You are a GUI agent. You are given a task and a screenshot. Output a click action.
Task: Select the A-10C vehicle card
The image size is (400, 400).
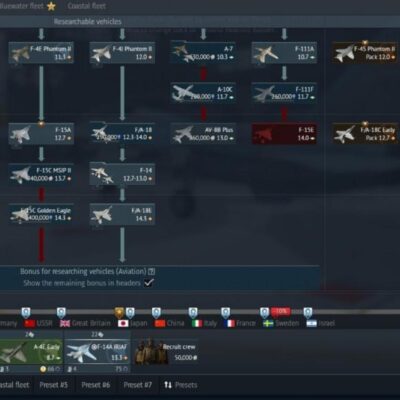tap(203, 93)
